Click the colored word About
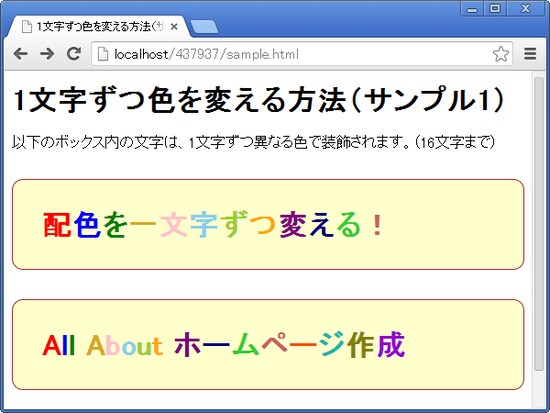550x413 pixels. coord(125,346)
